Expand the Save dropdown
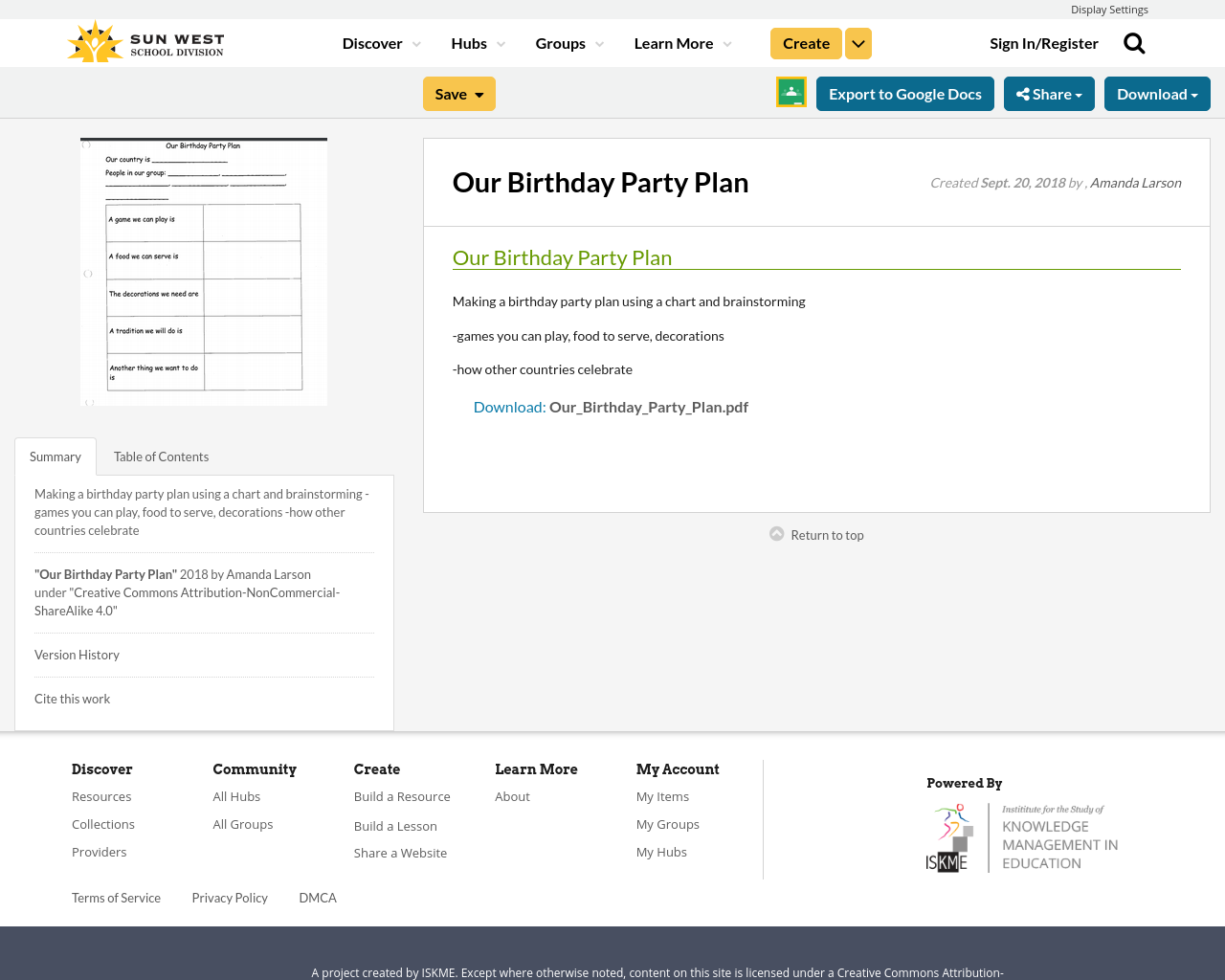The image size is (1225, 980). [x=458, y=92]
